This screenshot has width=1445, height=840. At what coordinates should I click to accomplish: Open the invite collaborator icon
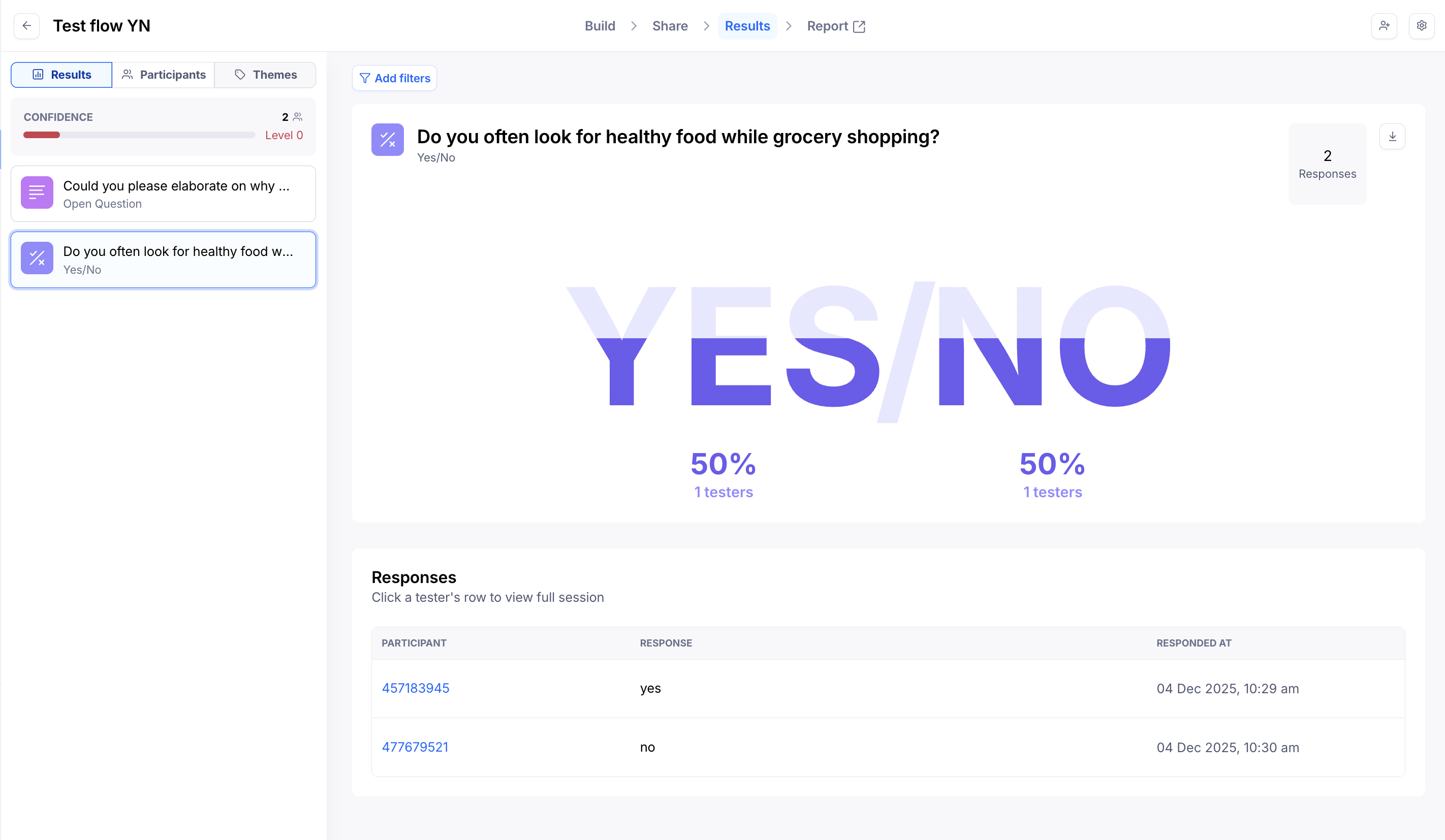1384,26
